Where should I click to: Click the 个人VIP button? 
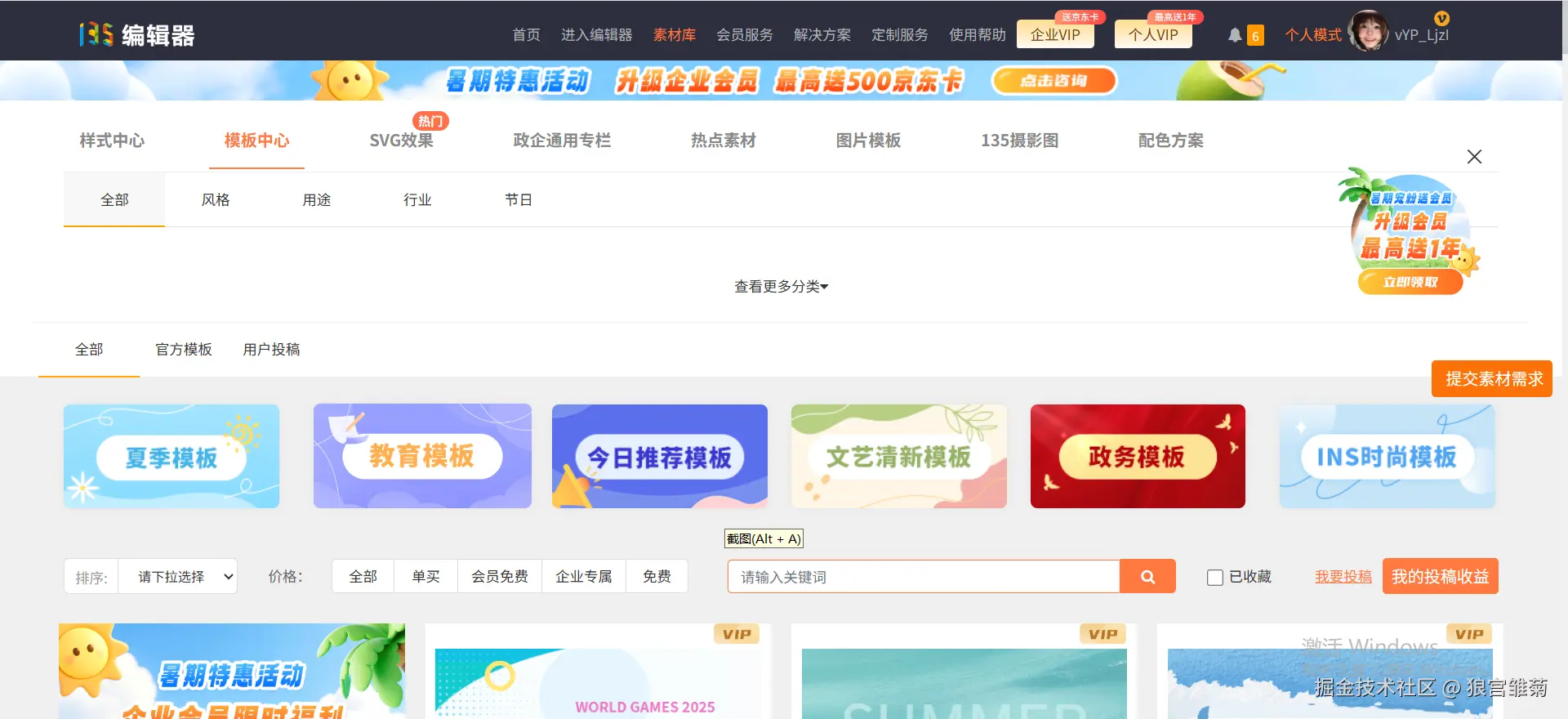(x=1153, y=34)
